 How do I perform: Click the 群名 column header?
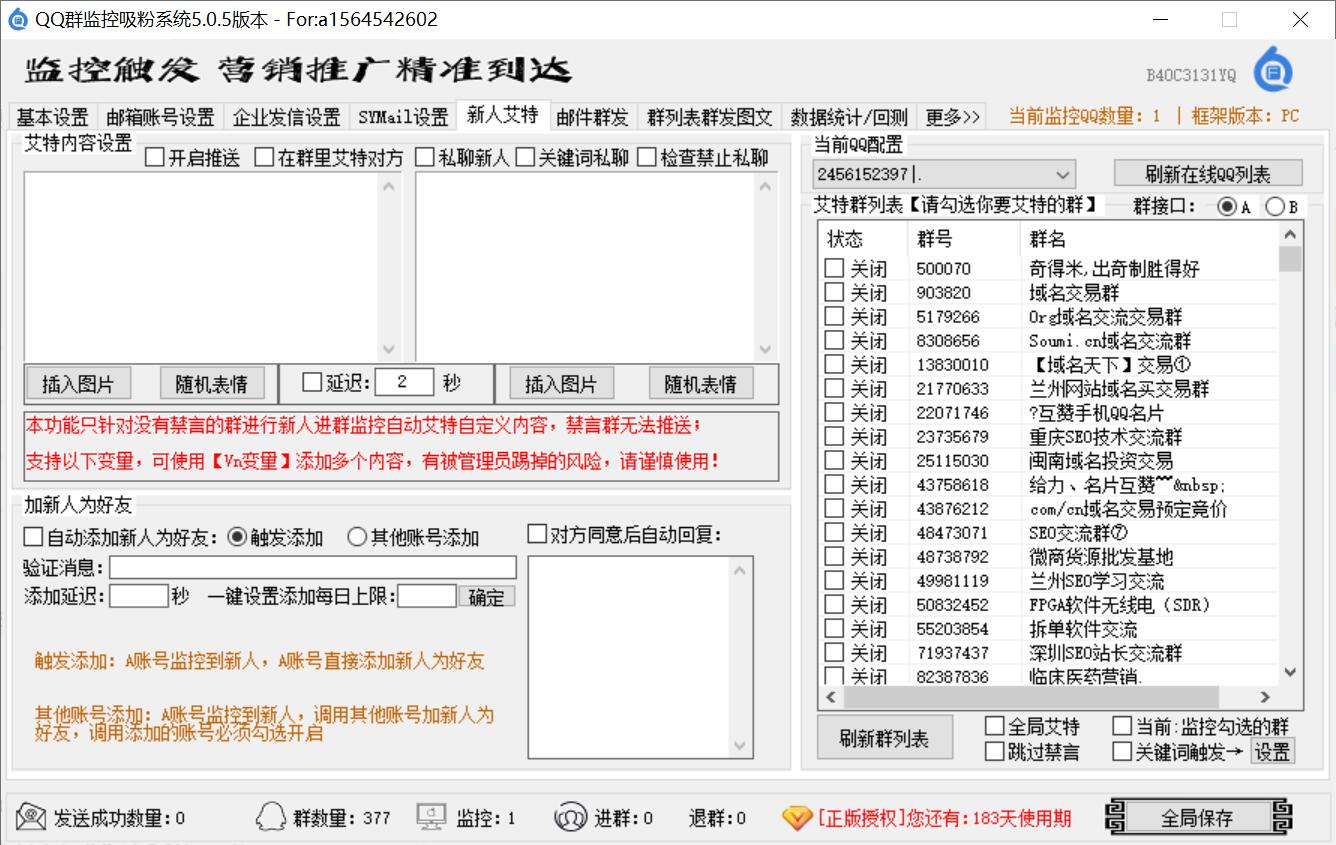[x=1149, y=239]
